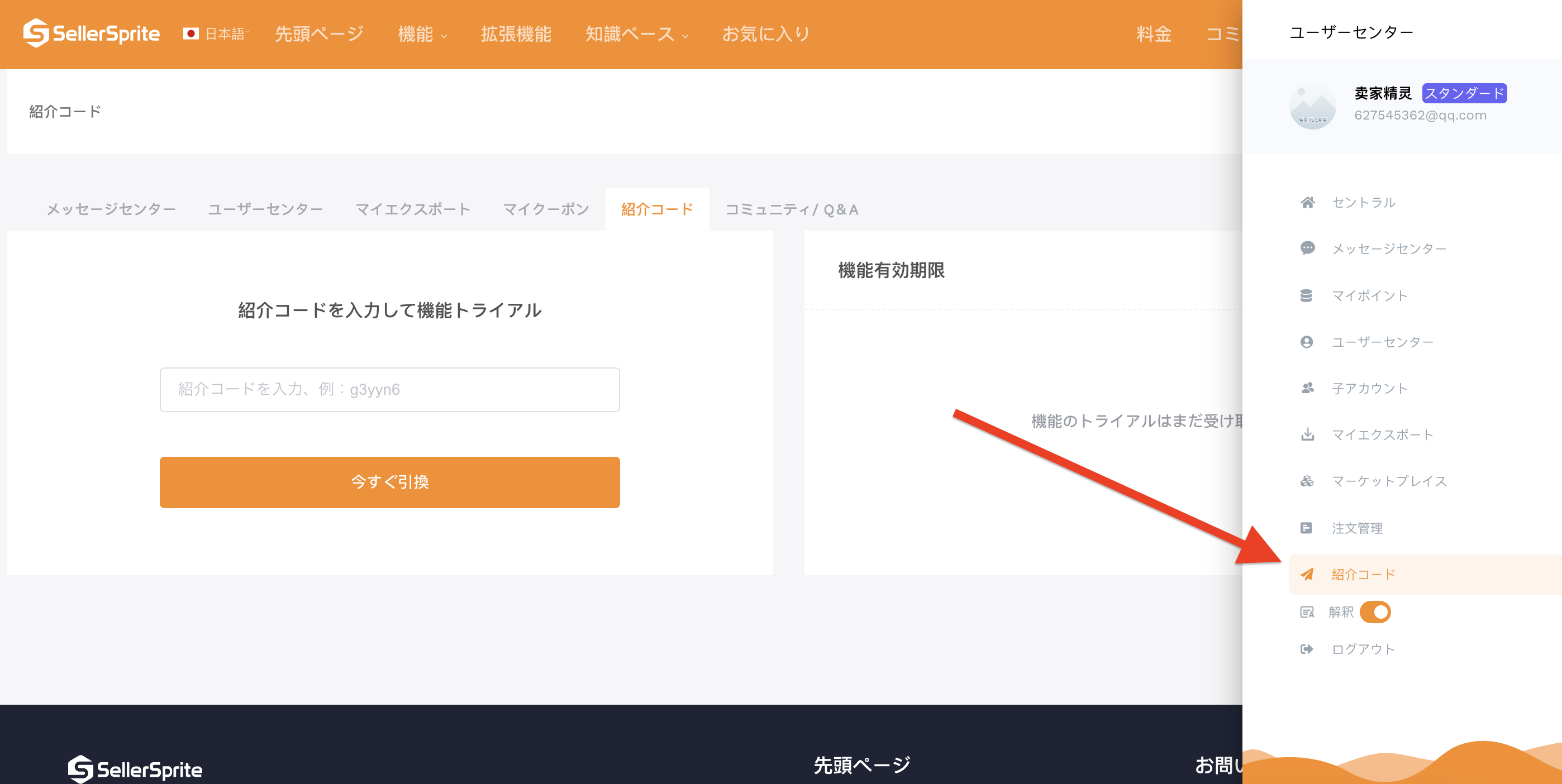The height and width of the screenshot is (784, 1562).
Task: Open お気に入り in the top navigation
Action: click(x=766, y=34)
